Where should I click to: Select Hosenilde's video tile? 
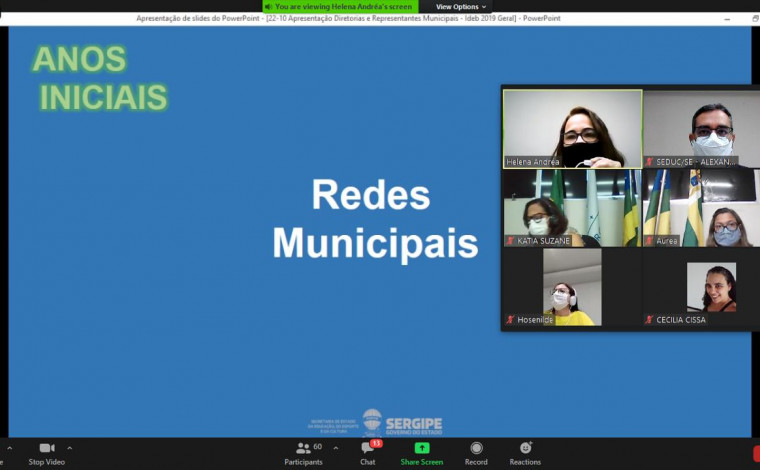pyautogui.click(x=572, y=286)
